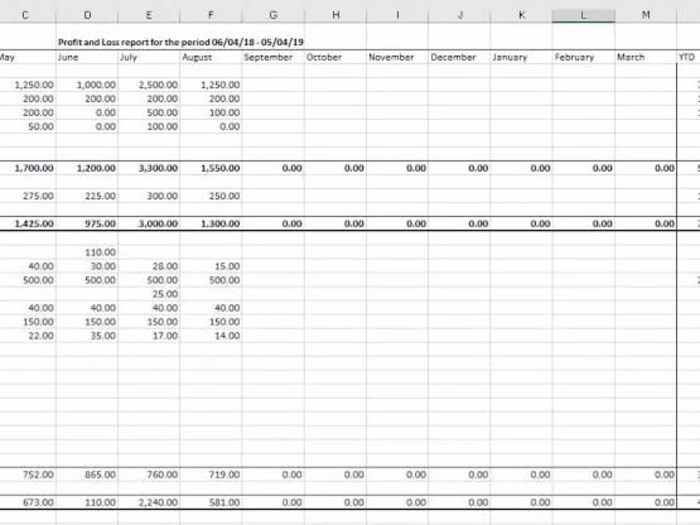Select column header G
Screen dimensions: 700x525
tap(273, 15)
